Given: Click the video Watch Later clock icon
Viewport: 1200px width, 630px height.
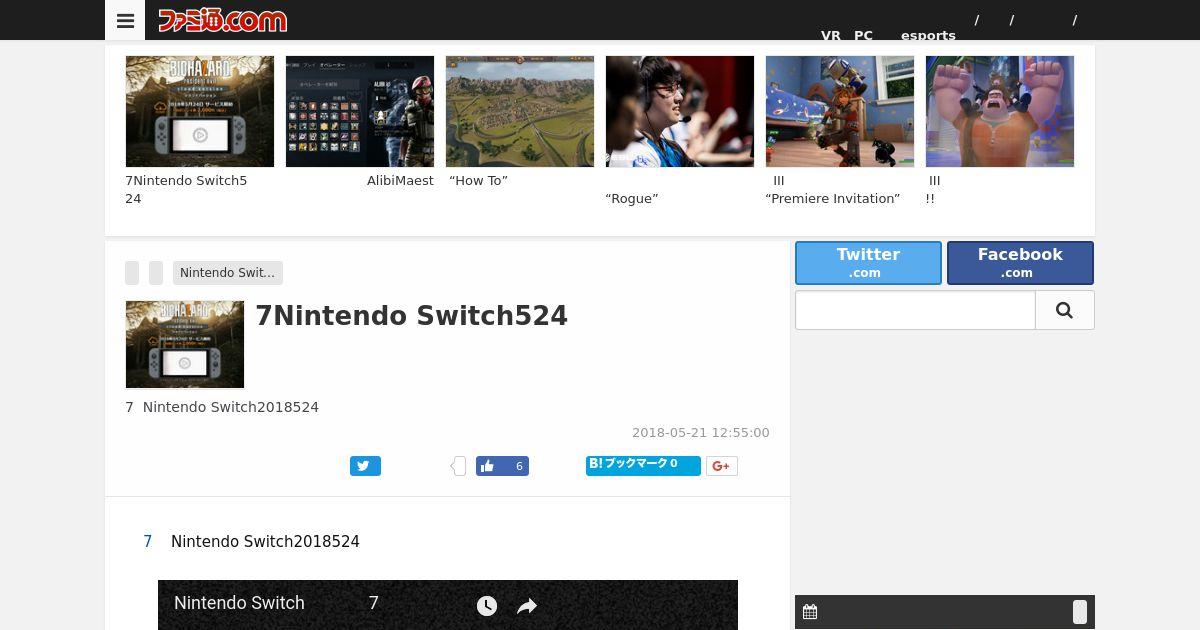Looking at the screenshot, I should 487,605.
